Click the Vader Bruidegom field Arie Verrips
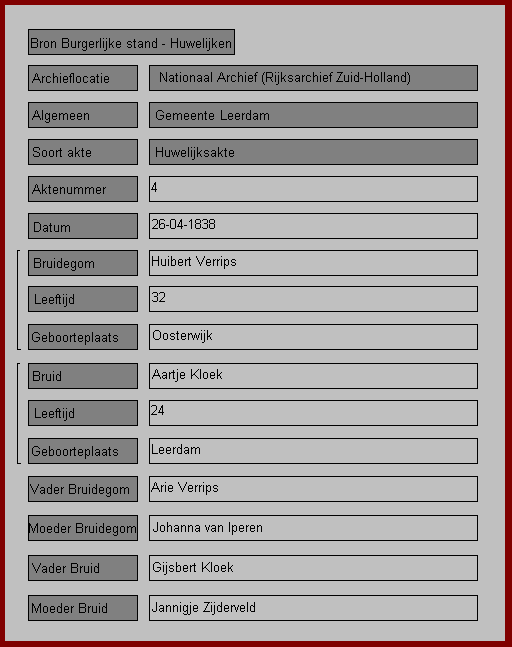 tap(313, 489)
